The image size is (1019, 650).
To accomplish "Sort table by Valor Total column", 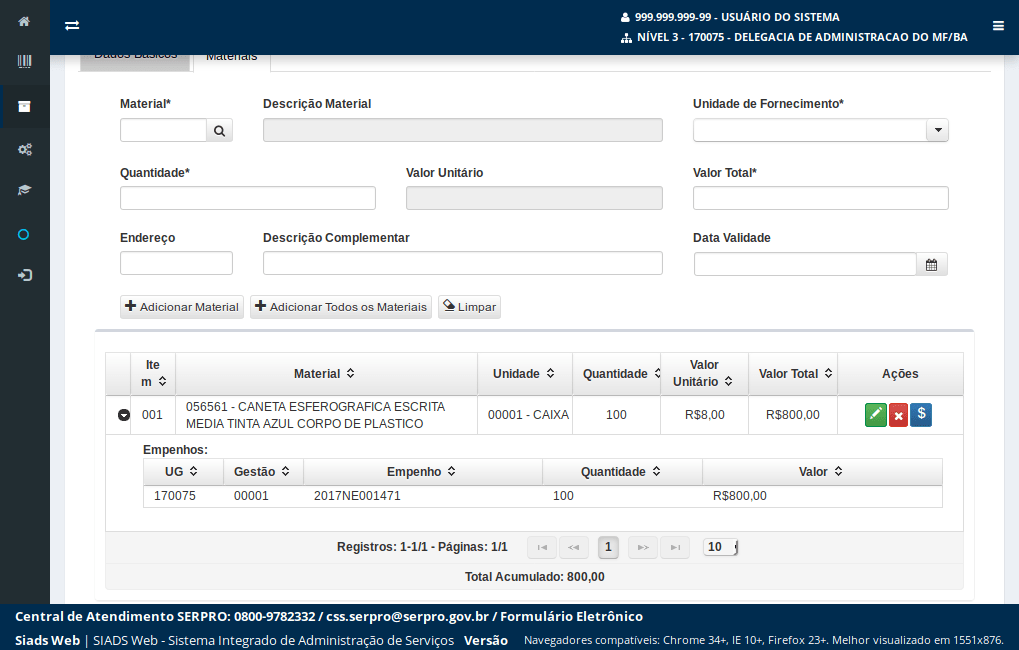I will click(793, 374).
